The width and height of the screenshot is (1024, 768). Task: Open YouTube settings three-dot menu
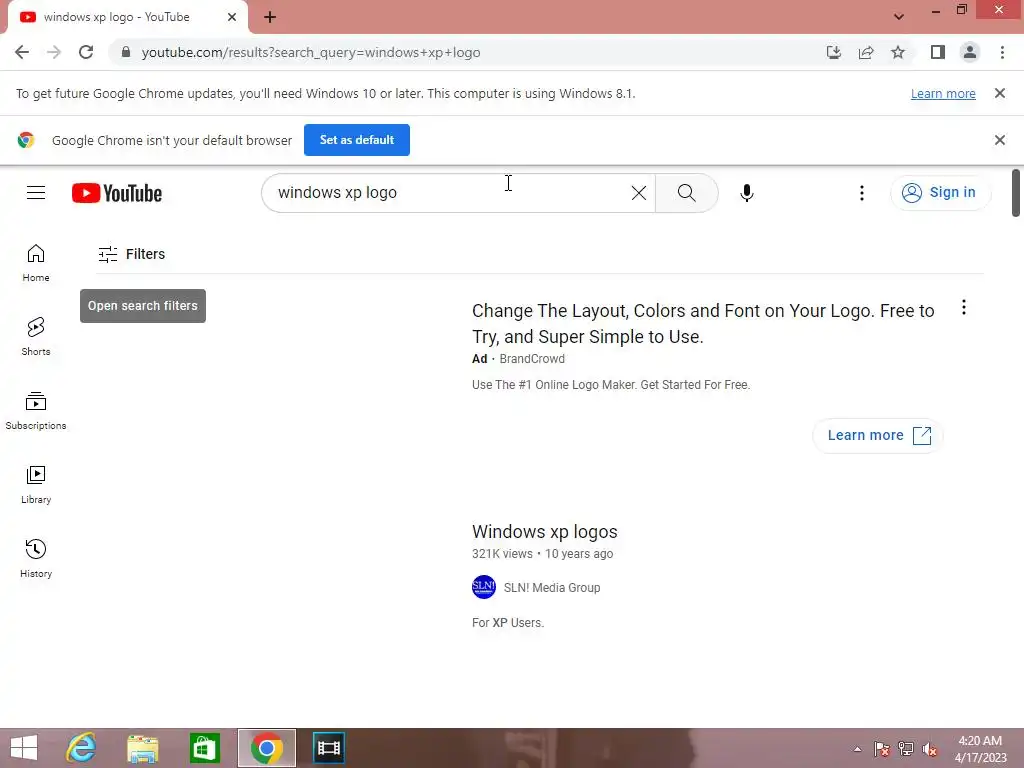click(x=861, y=193)
